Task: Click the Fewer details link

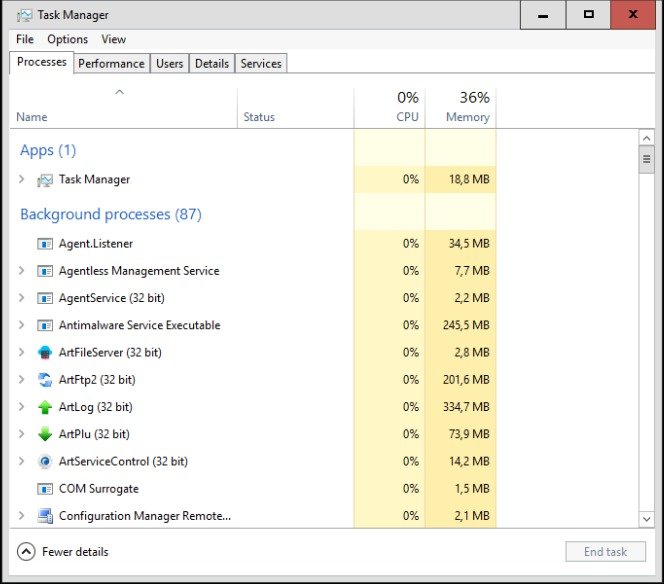Action: 75,552
